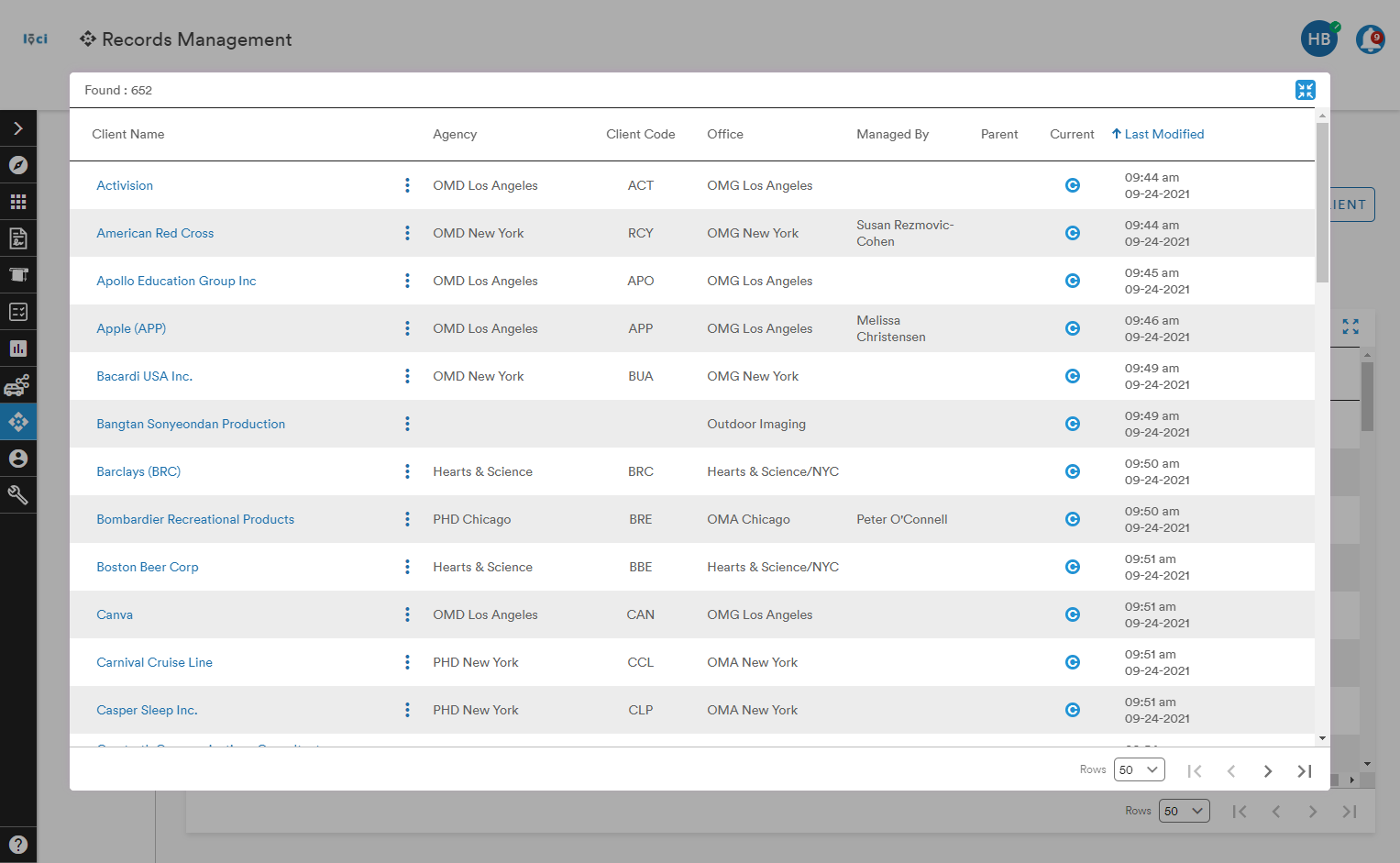Open the checklist sidebar icon
Screen dimensions: 1400x863
click(x=18, y=312)
